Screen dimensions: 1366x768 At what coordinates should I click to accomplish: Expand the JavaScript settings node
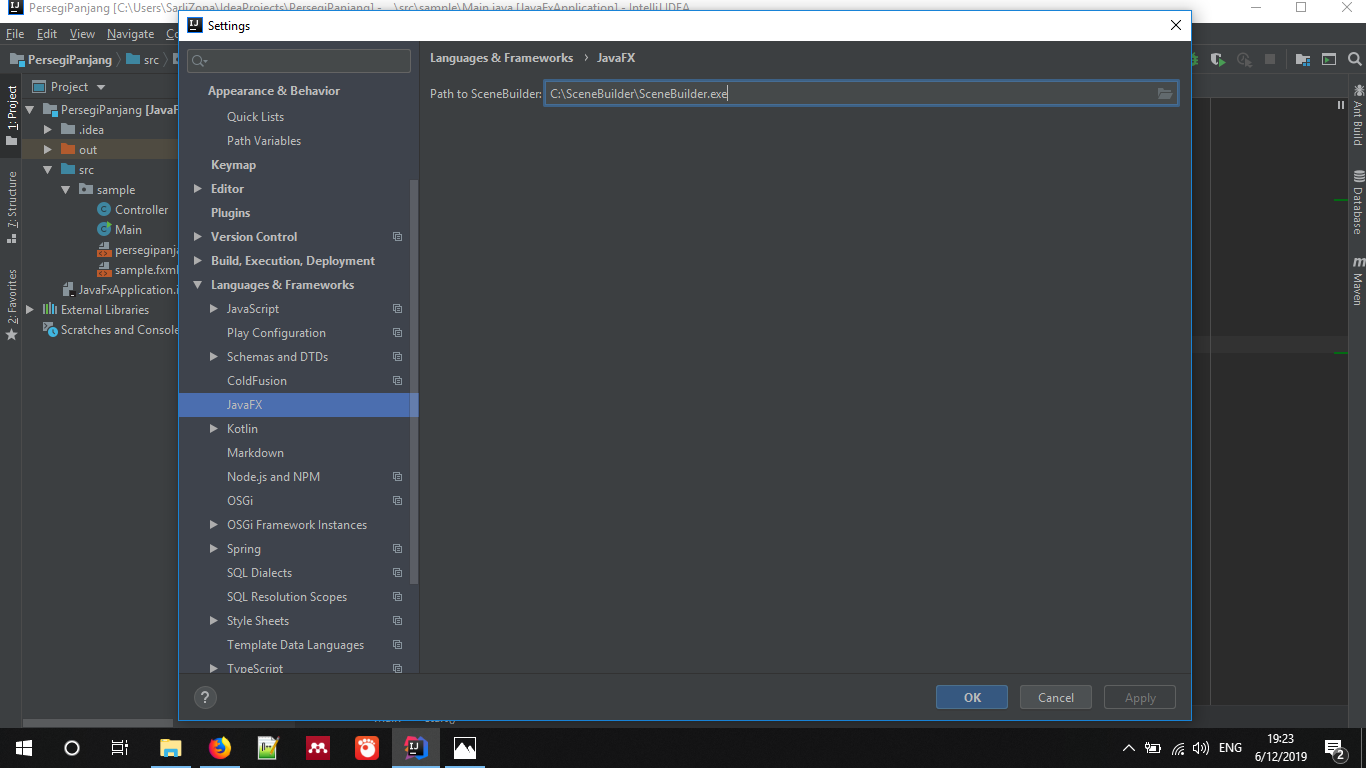point(214,309)
